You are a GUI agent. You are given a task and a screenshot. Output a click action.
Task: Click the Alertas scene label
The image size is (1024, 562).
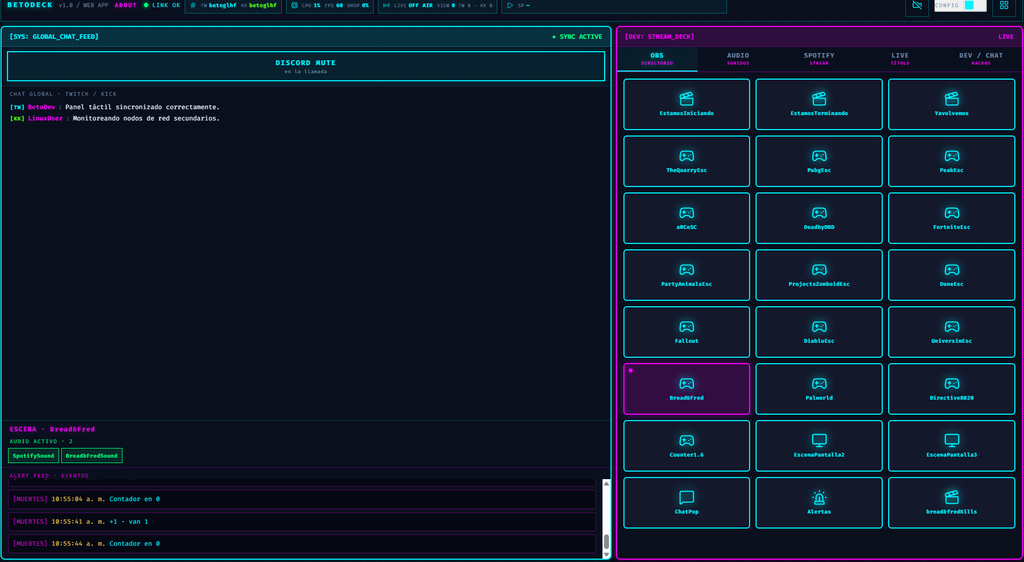(x=819, y=512)
